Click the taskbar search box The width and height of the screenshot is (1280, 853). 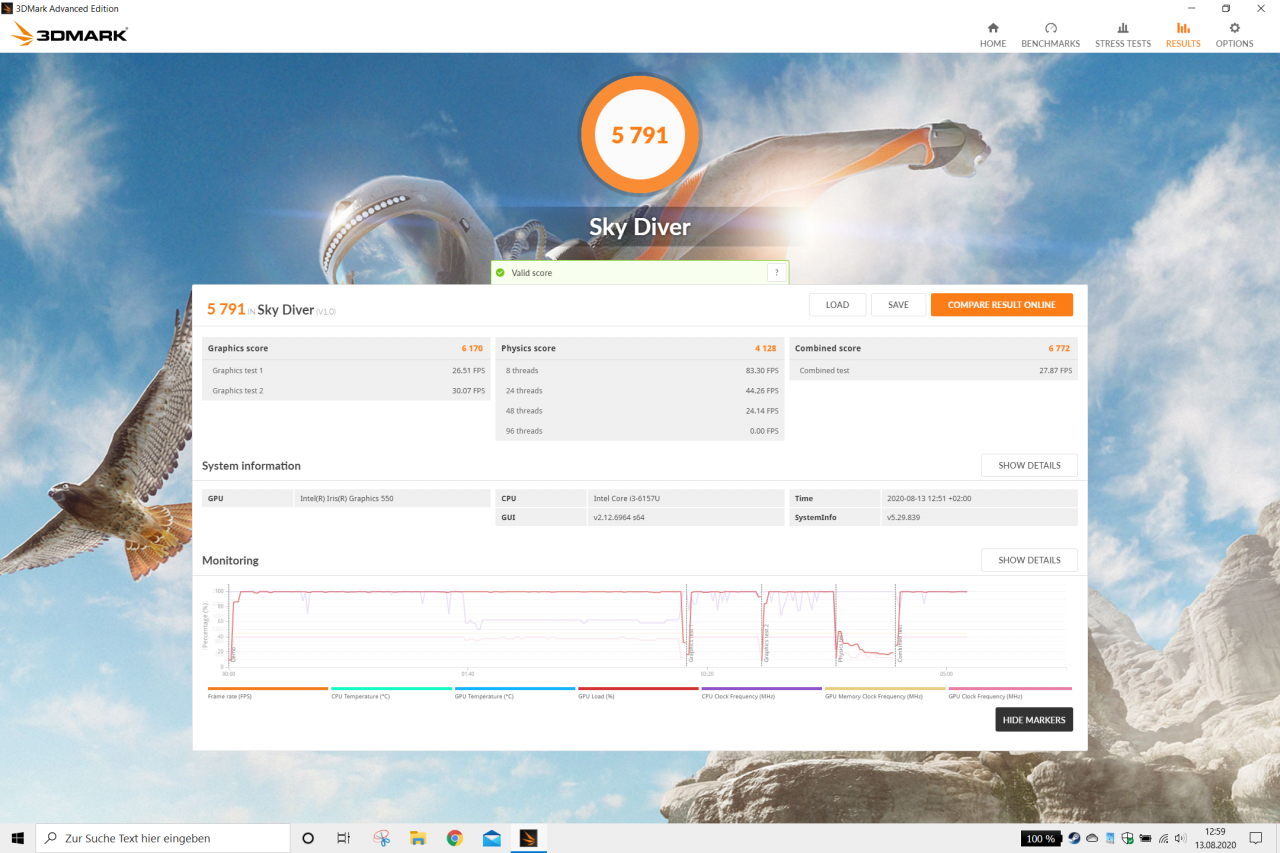(x=163, y=838)
